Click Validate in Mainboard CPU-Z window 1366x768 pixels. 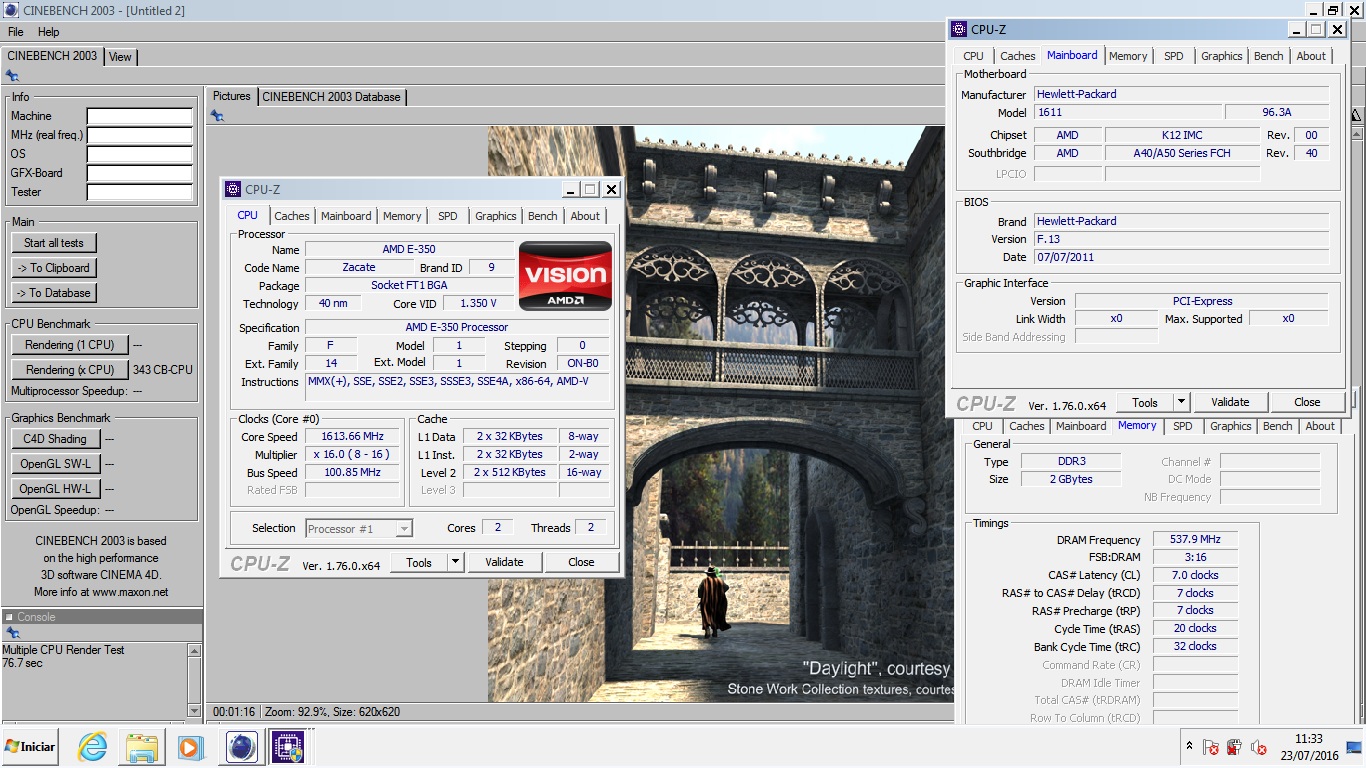1230,402
